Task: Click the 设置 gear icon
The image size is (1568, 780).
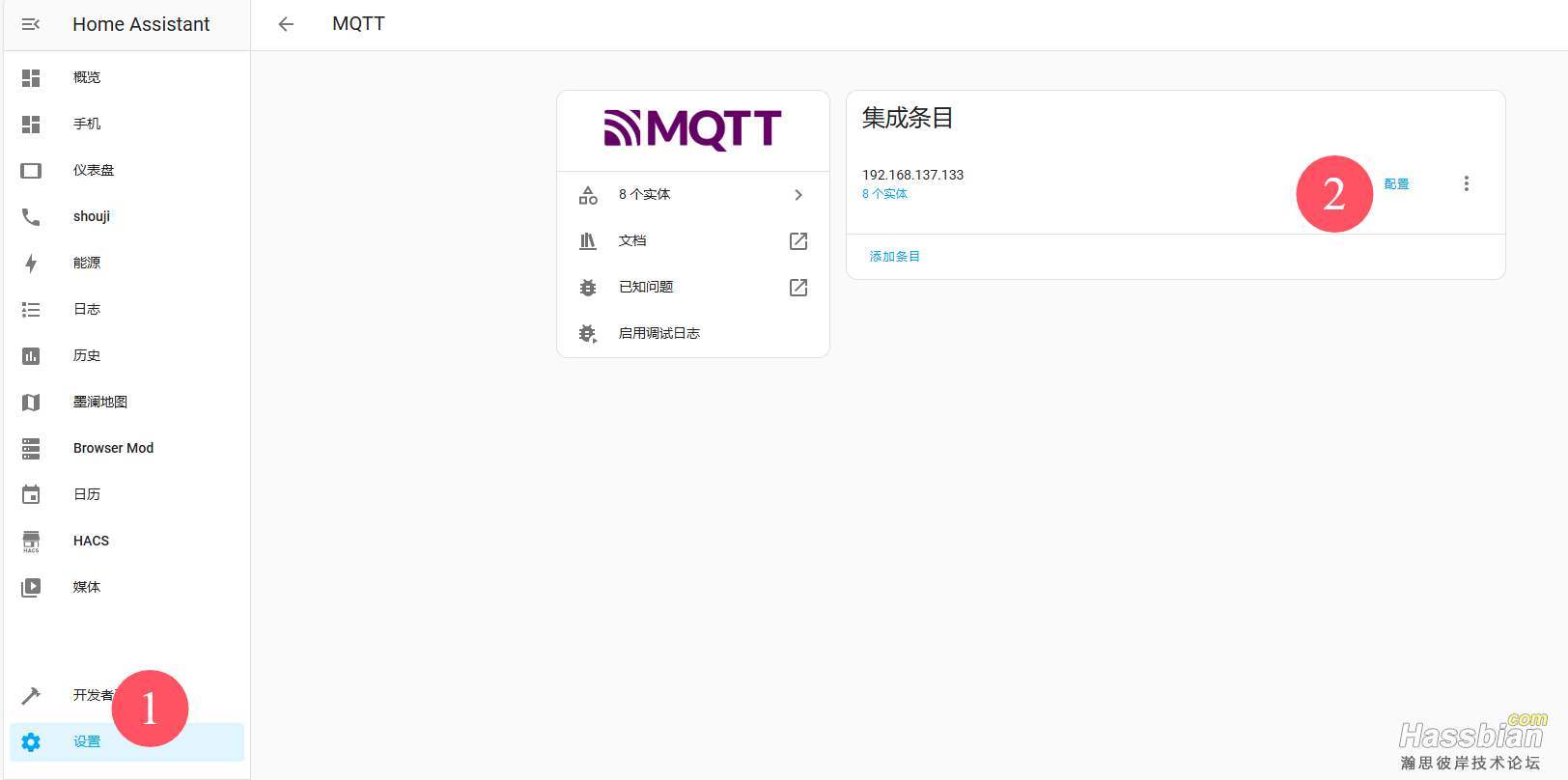Action: [31, 742]
